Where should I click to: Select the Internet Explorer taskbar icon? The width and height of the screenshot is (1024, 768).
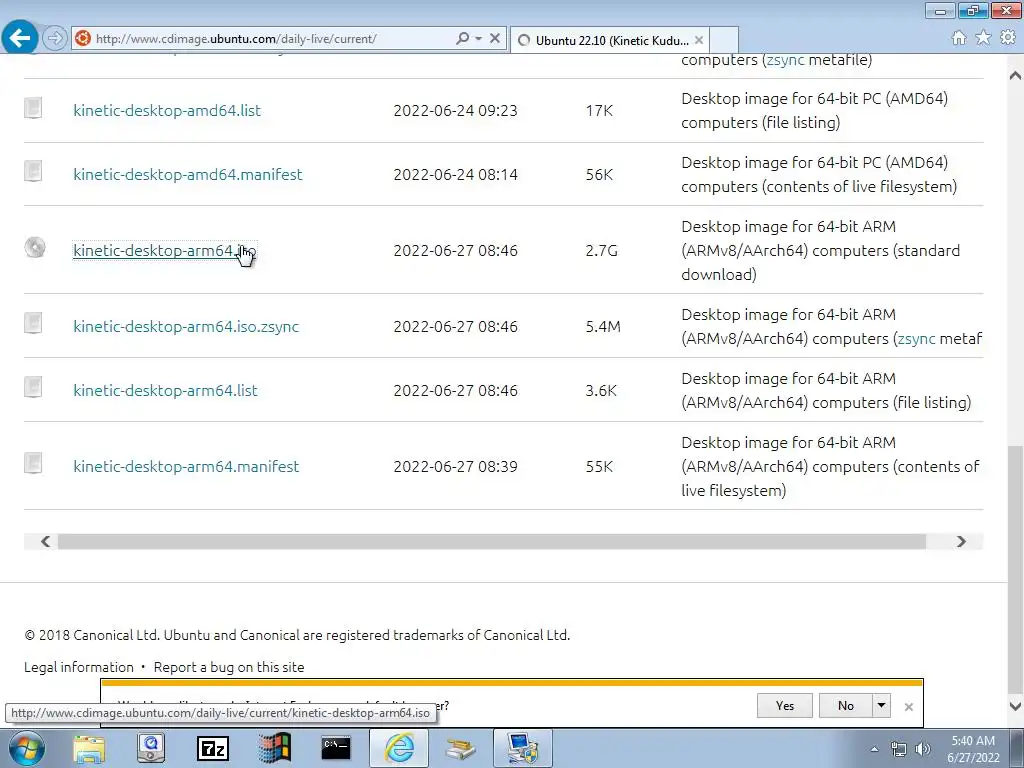(399, 748)
